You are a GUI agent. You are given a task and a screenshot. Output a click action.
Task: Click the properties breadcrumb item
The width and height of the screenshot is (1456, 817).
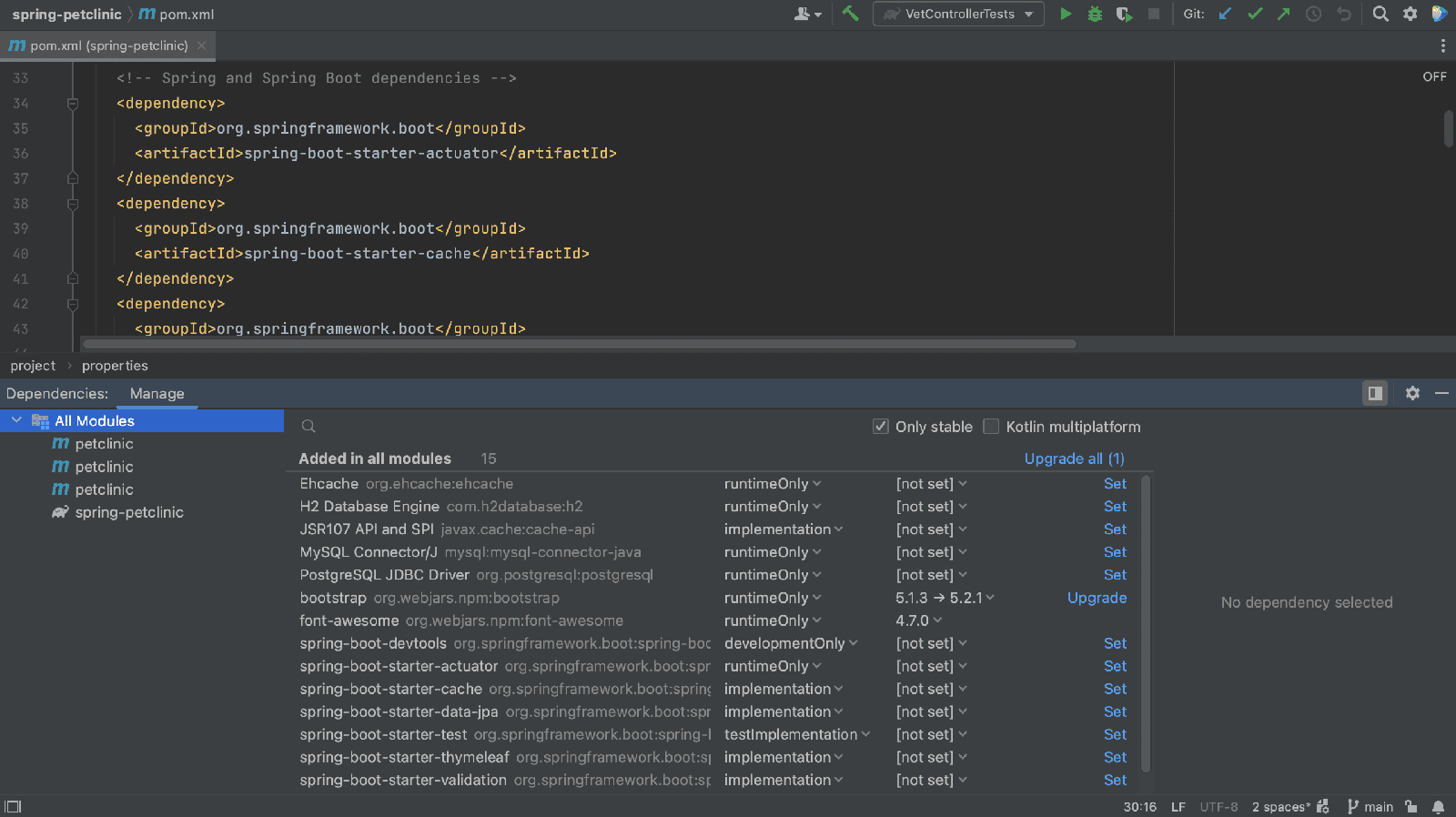point(115,365)
